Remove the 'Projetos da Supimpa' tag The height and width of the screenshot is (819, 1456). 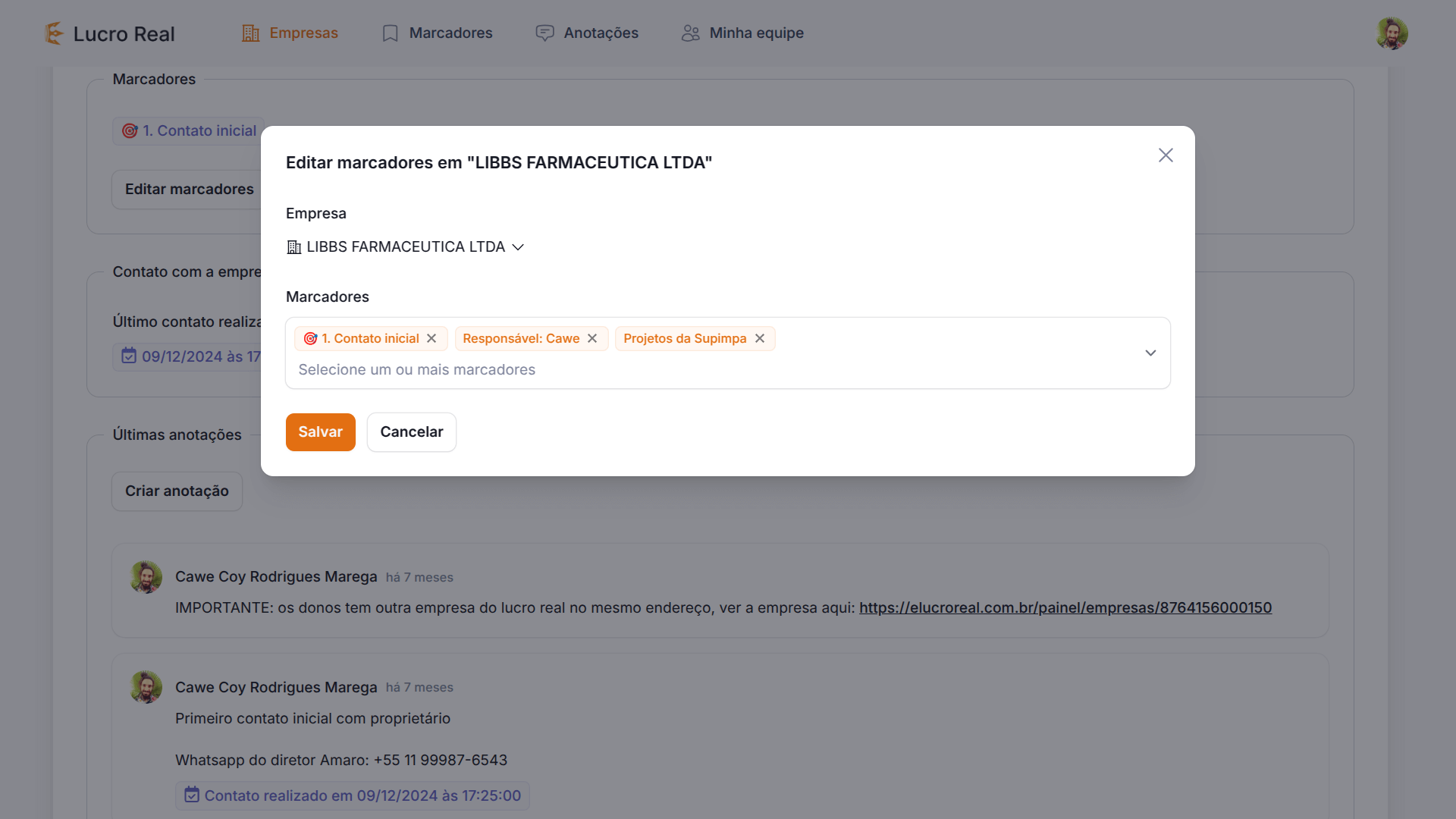[760, 338]
